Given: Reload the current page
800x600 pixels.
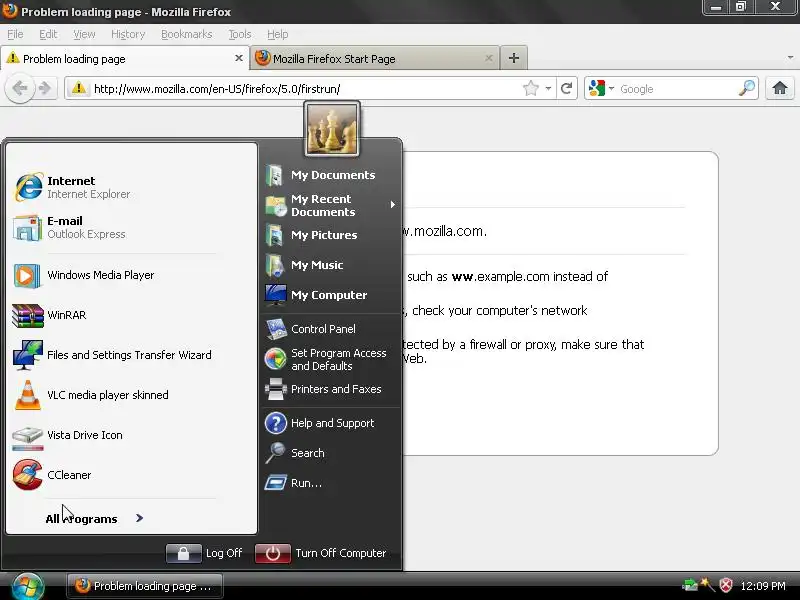Looking at the screenshot, I should coord(566,88).
